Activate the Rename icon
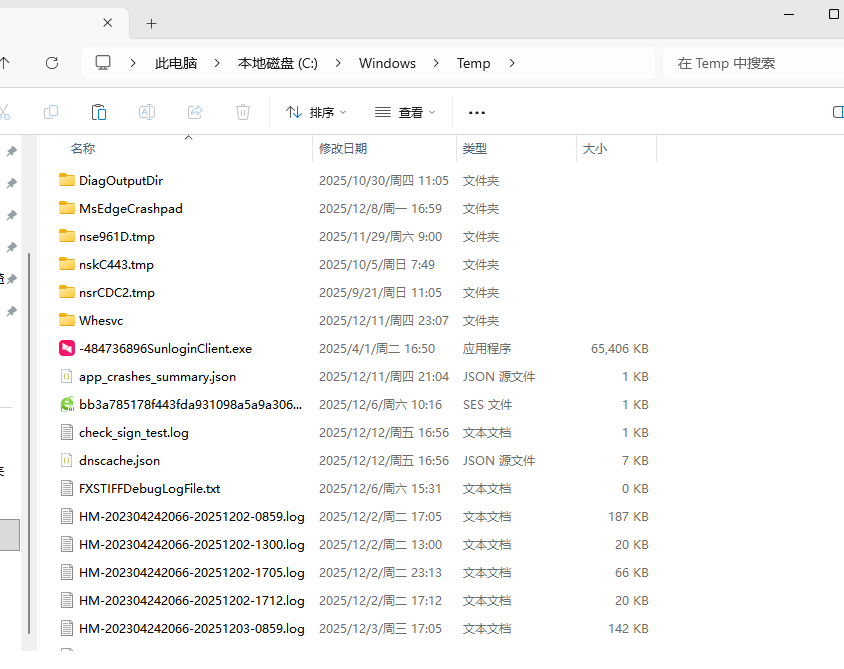 (147, 111)
